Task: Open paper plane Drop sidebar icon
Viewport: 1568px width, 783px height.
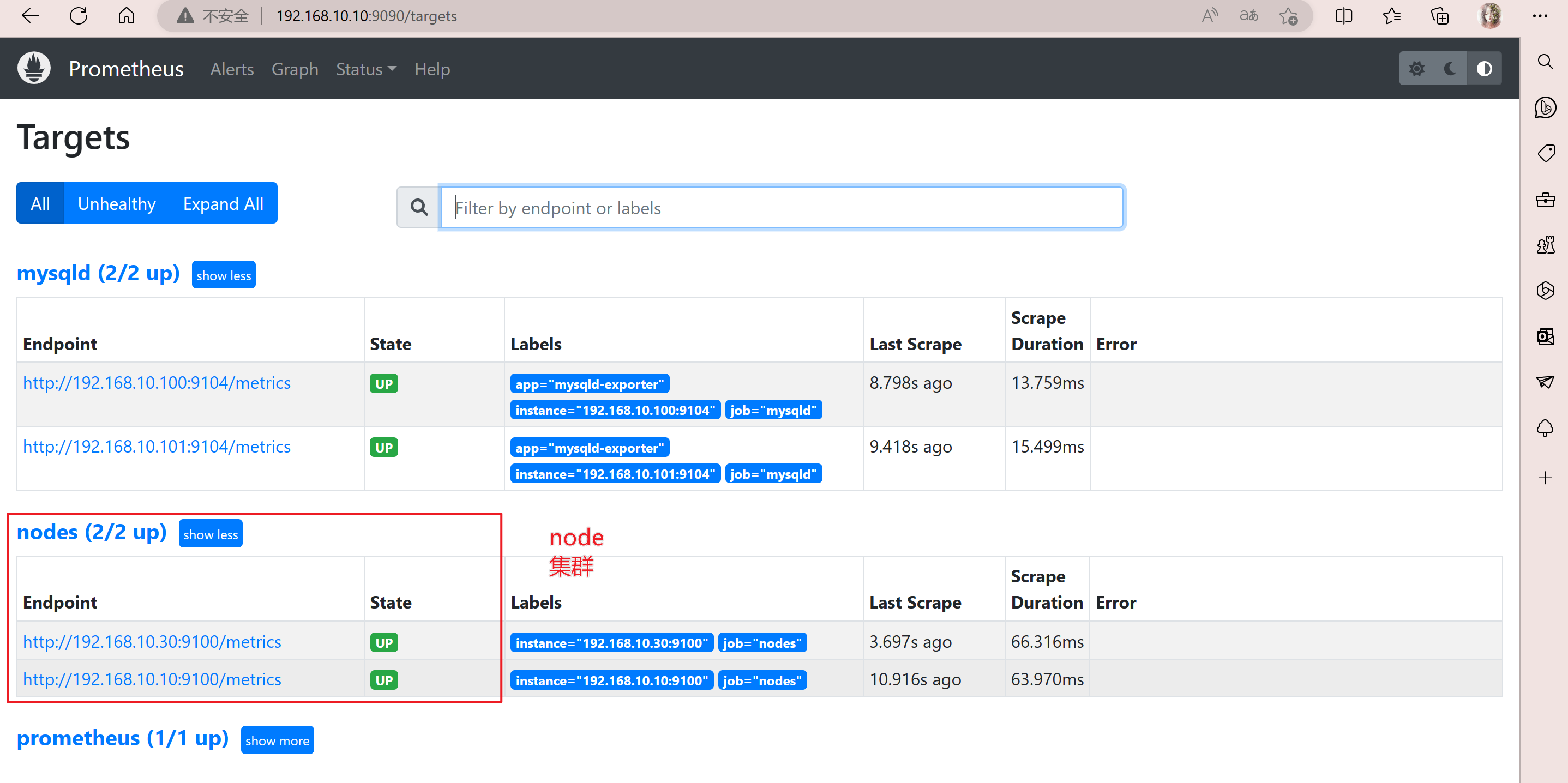Action: click(x=1545, y=382)
